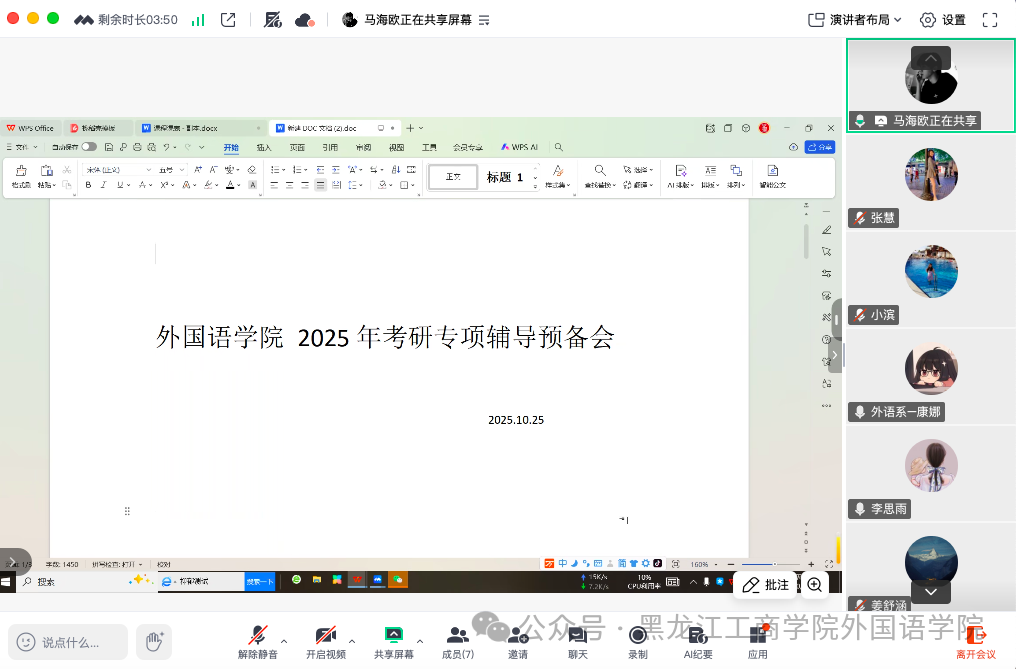Unmute the microphone with 解除静音

[258, 636]
